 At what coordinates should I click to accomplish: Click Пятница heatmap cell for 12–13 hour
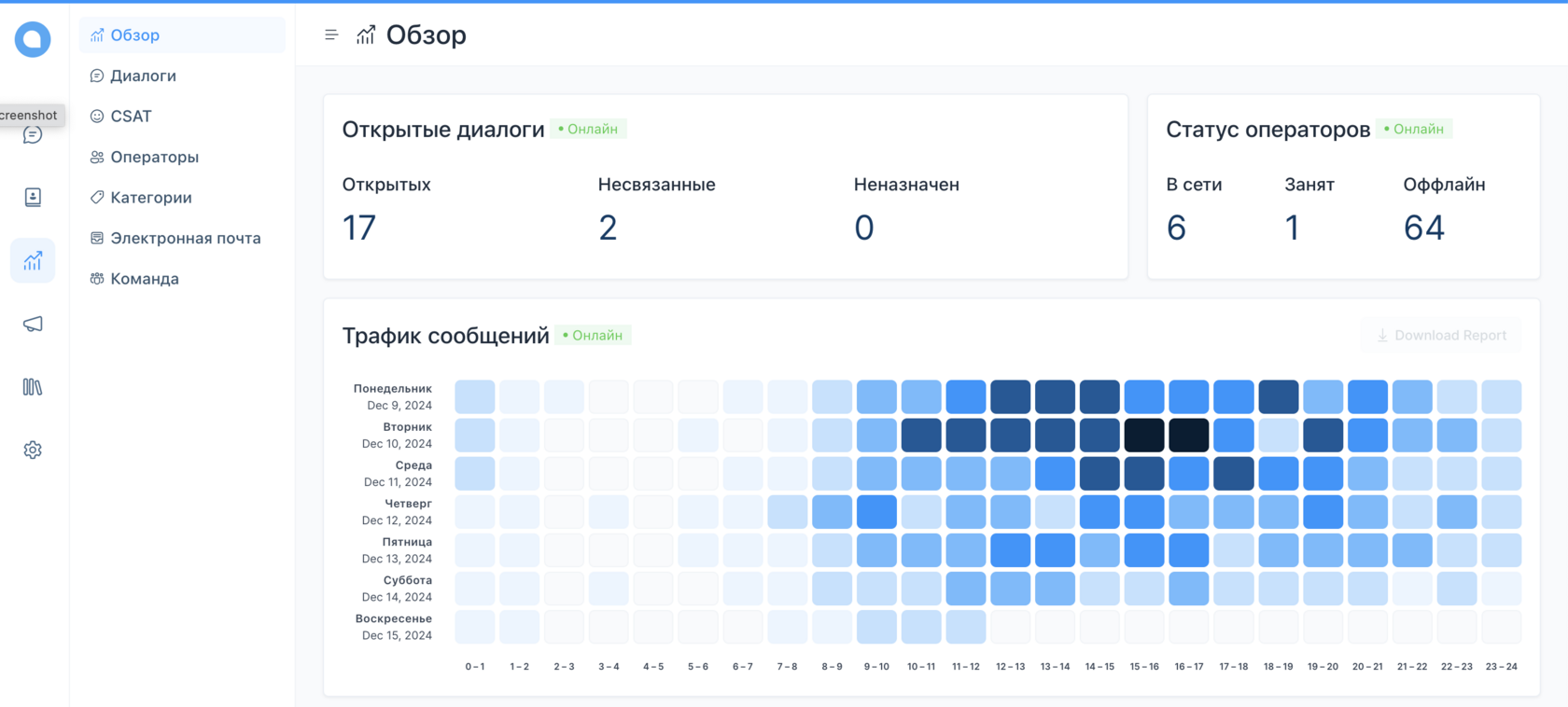click(x=1011, y=549)
